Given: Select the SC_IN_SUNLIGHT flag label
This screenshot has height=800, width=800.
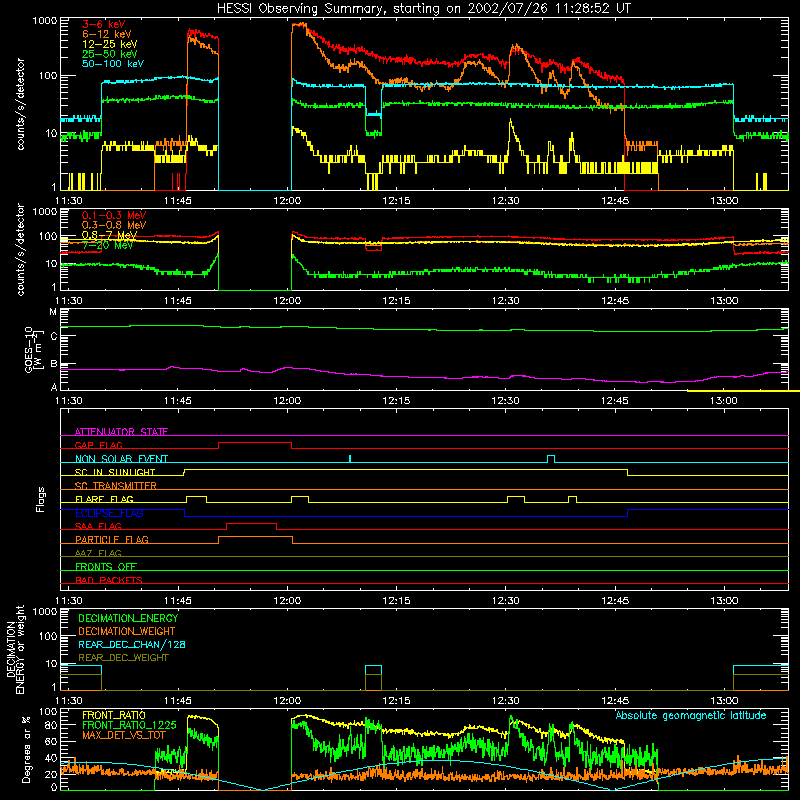Looking at the screenshot, I should [x=115, y=472].
